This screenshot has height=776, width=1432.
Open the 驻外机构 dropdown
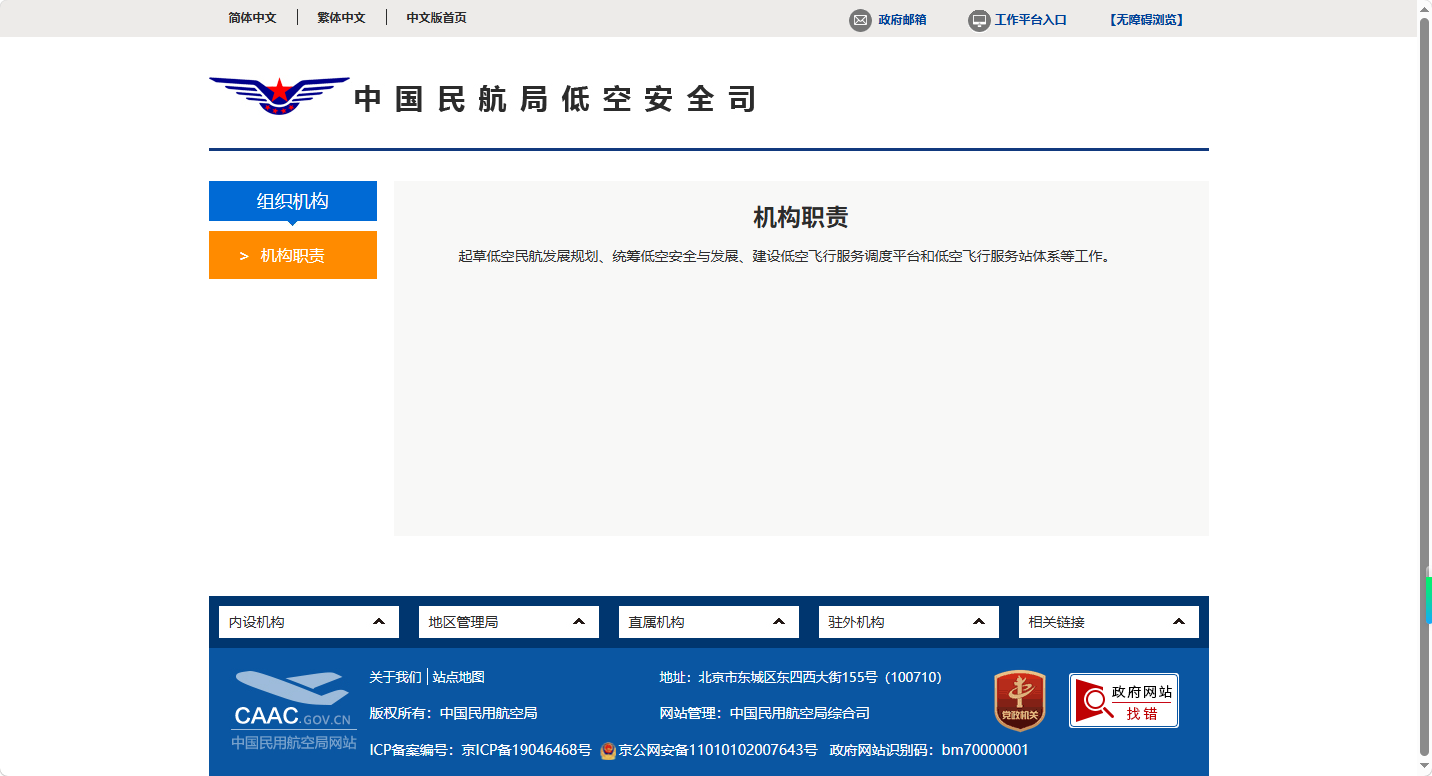click(909, 622)
